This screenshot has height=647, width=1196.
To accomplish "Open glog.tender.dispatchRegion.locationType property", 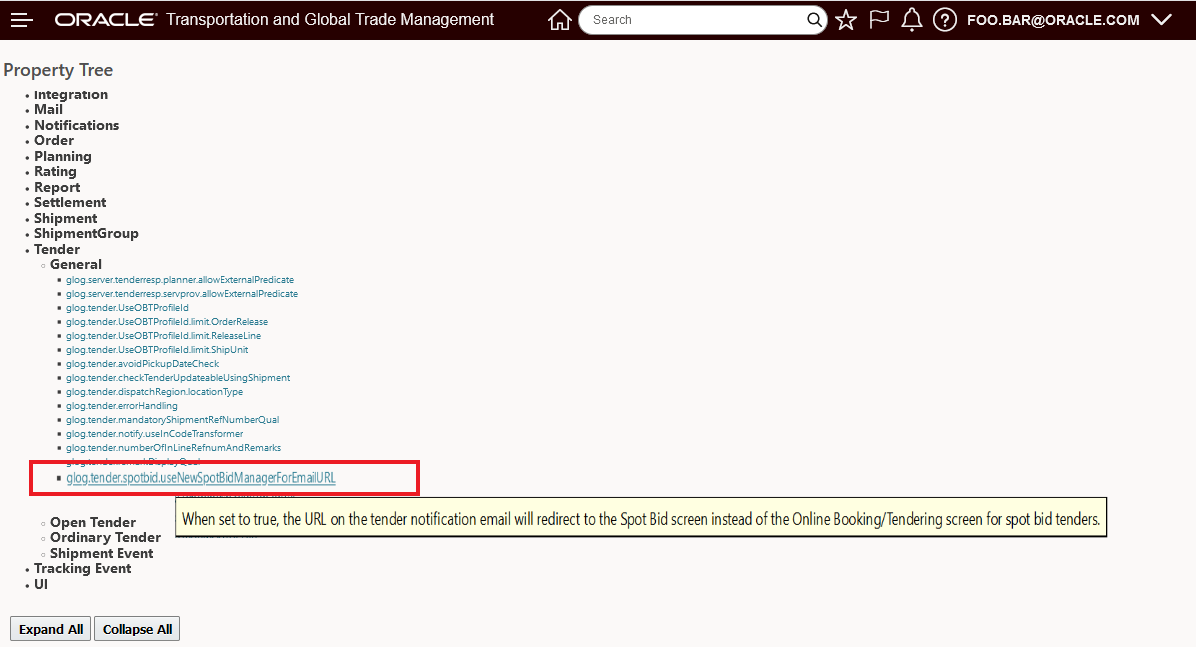I will 154,392.
